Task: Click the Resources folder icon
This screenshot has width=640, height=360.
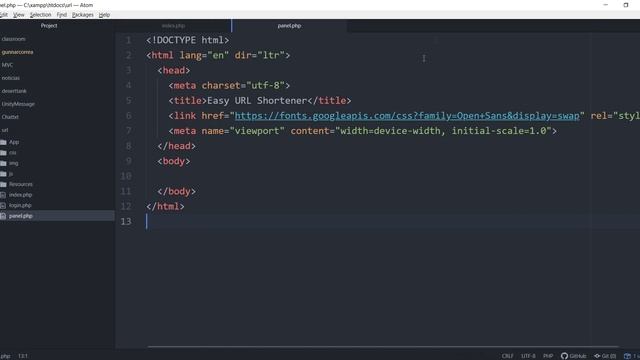Action: tap(3, 184)
